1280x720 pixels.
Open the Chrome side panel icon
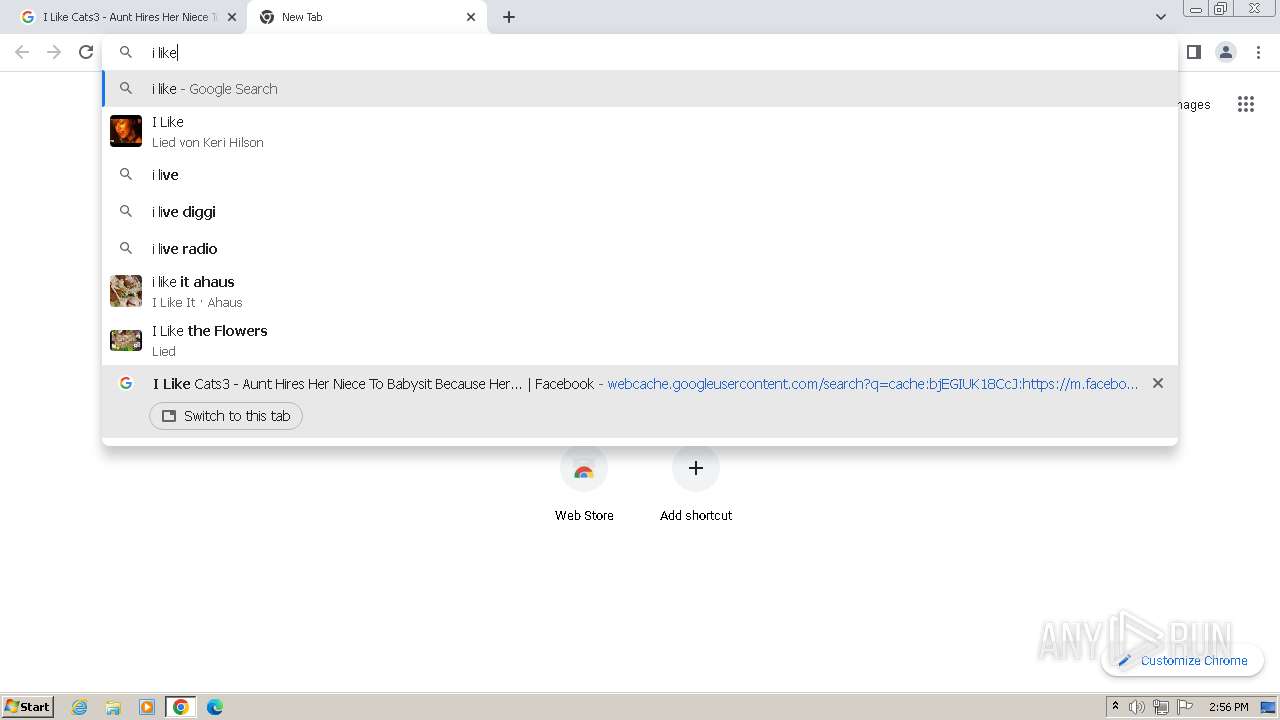1193,52
